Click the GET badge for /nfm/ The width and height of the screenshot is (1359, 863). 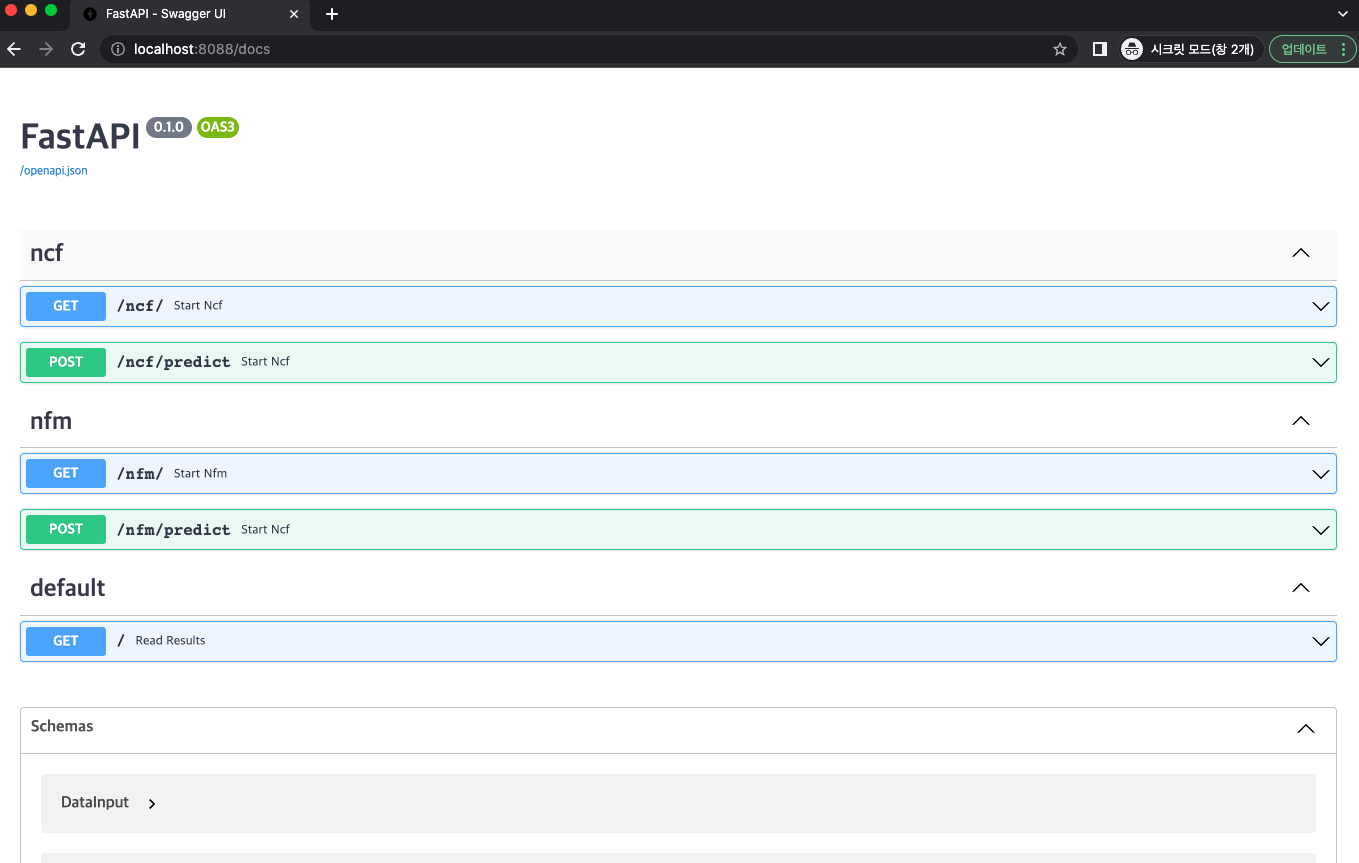[66, 474]
